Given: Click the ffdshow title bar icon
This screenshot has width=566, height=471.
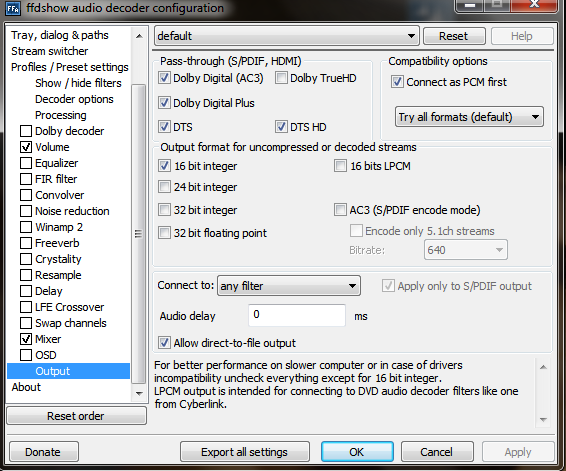Looking at the screenshot, I should click(13, 9).
